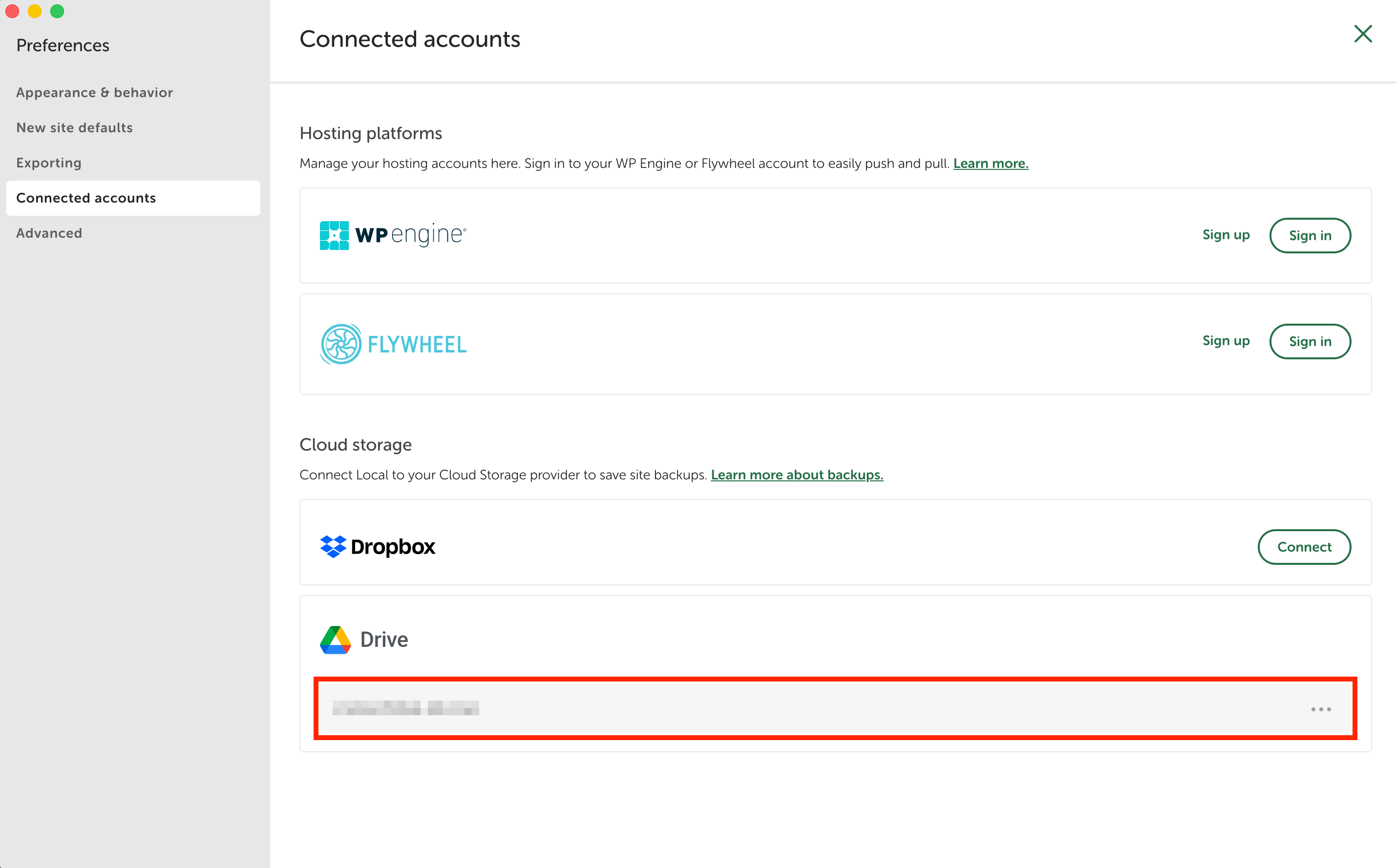Click the Preferences sidebar title

(x=63, y=45)
